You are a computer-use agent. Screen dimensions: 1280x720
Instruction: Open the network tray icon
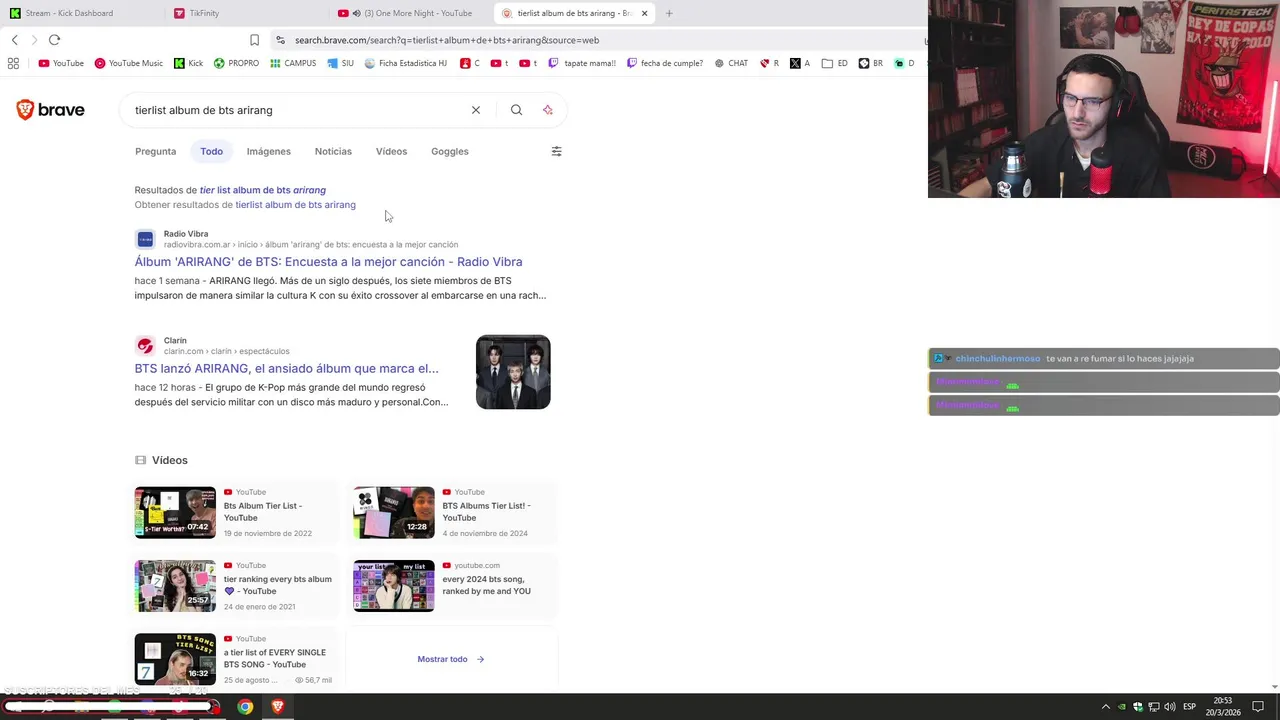click(1154, 707)
